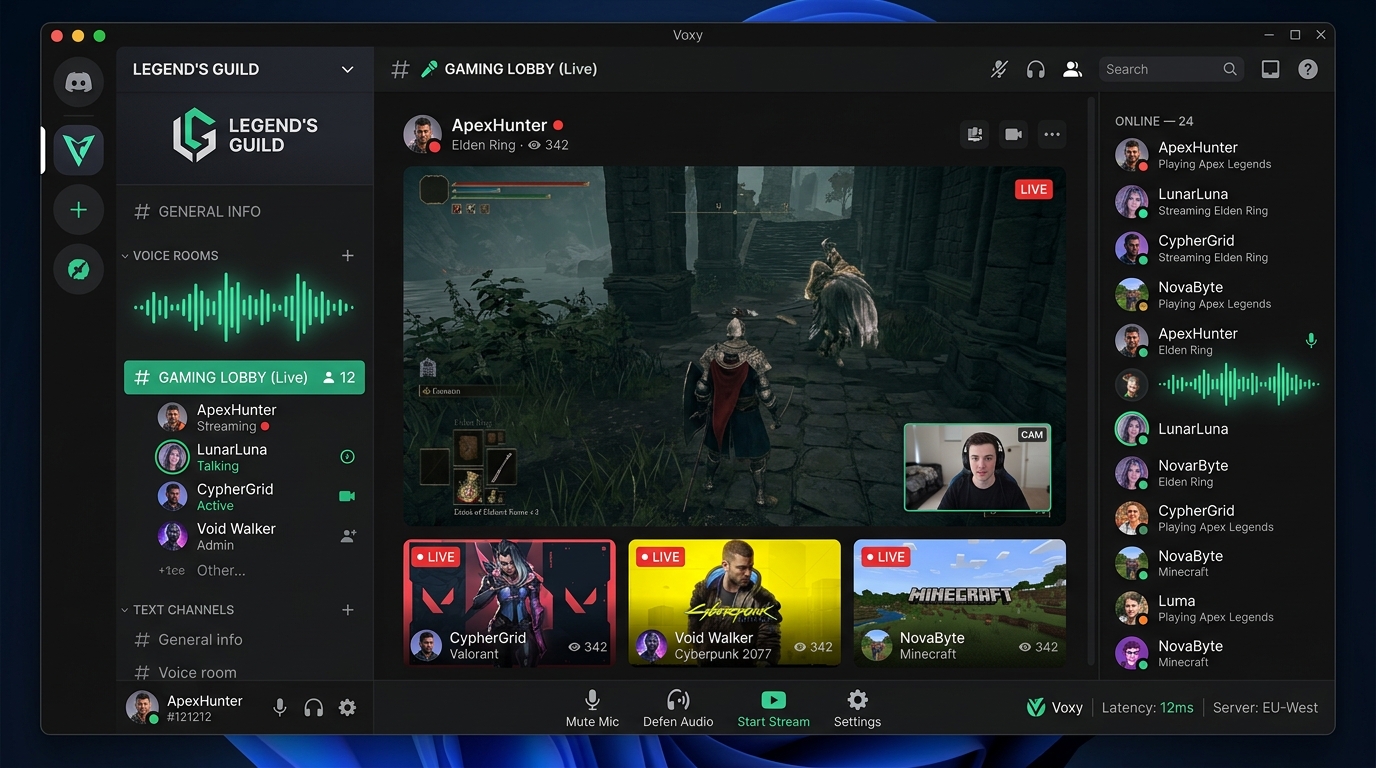Toggle the slashed microphone in the channel header
Screen dimensions: 1376x768
[999, 69]
